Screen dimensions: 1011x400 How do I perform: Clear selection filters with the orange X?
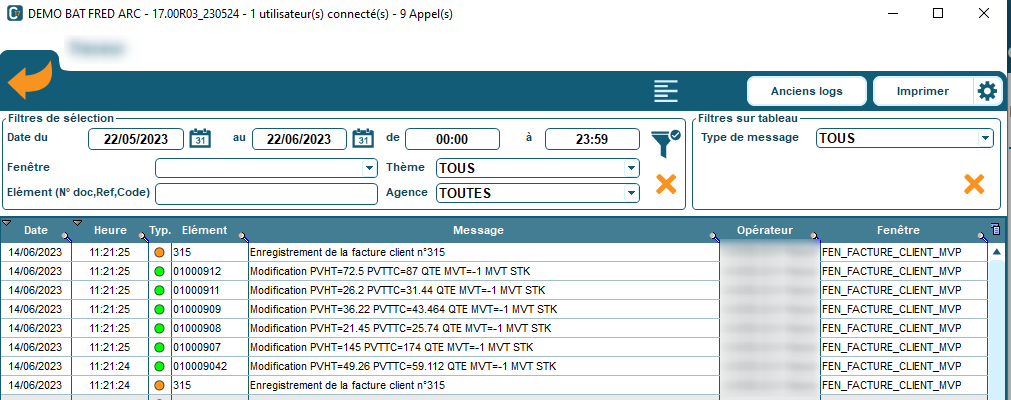pos(666,184)
